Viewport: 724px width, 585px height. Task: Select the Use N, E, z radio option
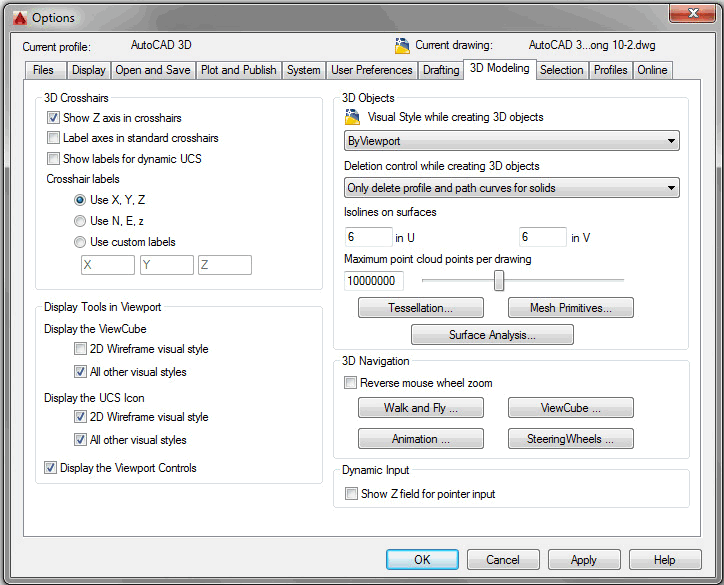(x=80, y=221)
